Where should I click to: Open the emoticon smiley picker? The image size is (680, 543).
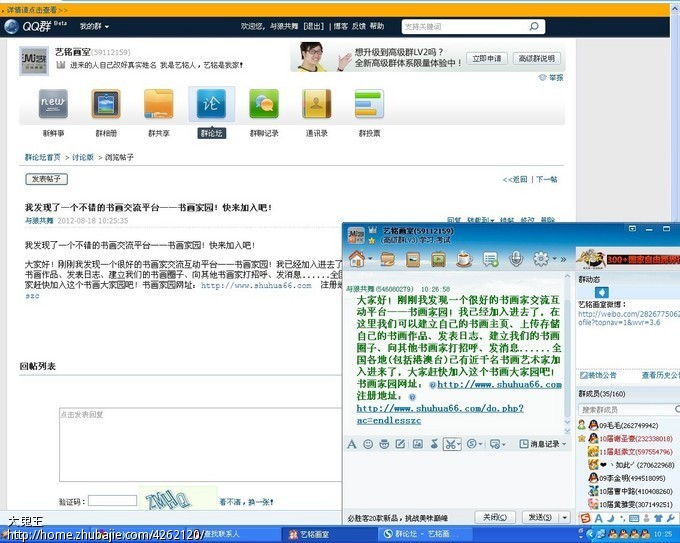pos(368,444)
